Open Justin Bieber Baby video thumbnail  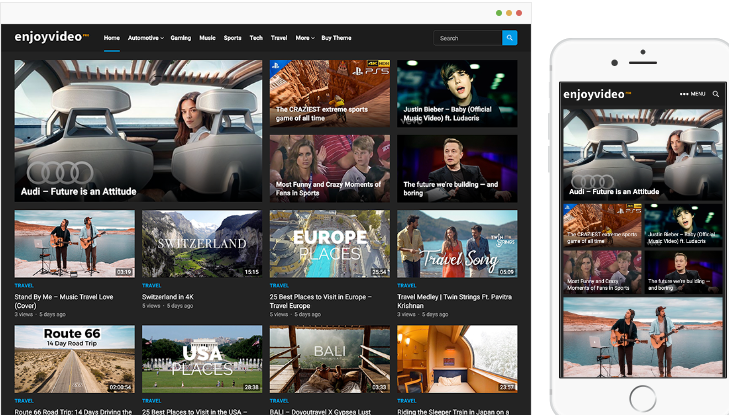457,93
